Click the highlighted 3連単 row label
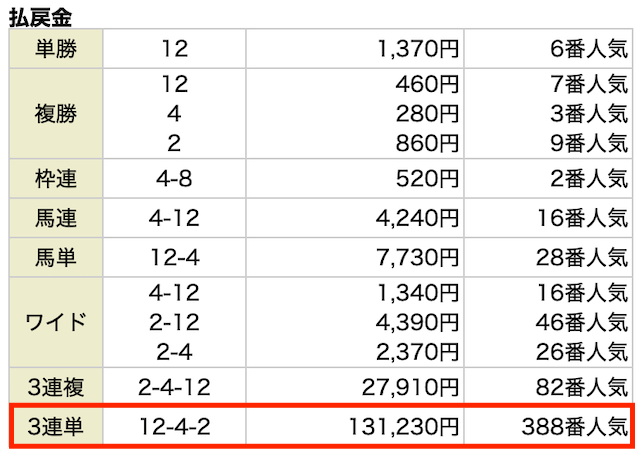The image size is (640, 452). (x=56, y=426)
